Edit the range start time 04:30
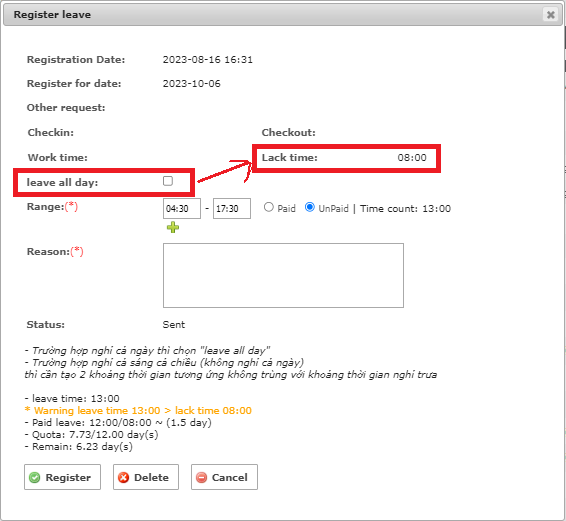 click(x=182, y=208)
